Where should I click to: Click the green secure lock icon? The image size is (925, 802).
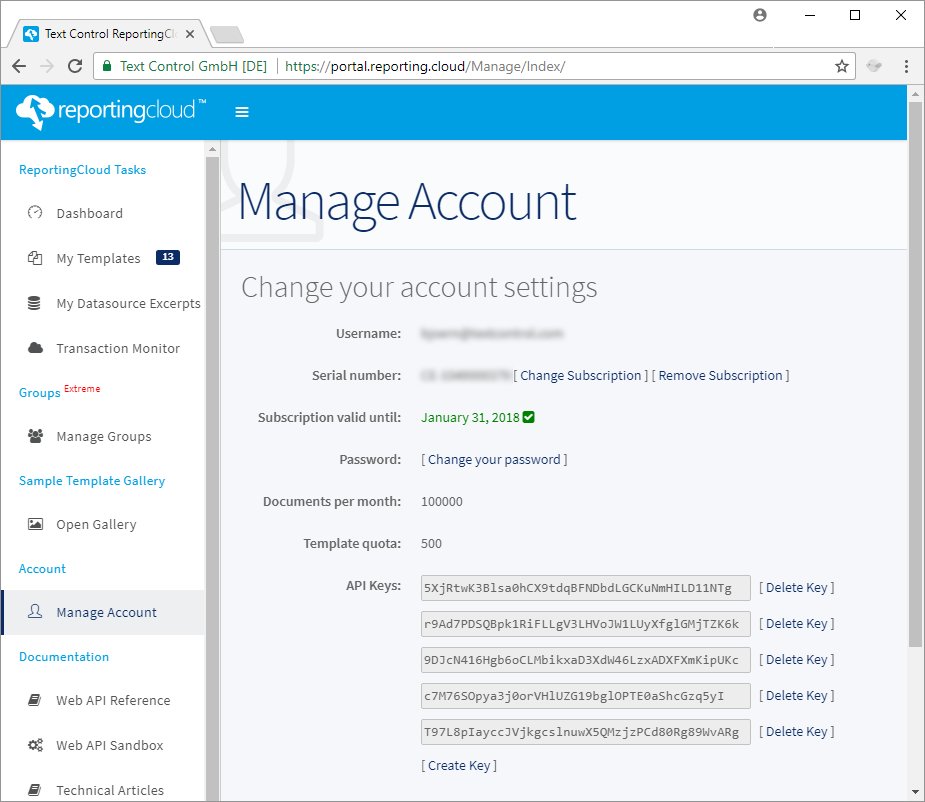(107, 66)
